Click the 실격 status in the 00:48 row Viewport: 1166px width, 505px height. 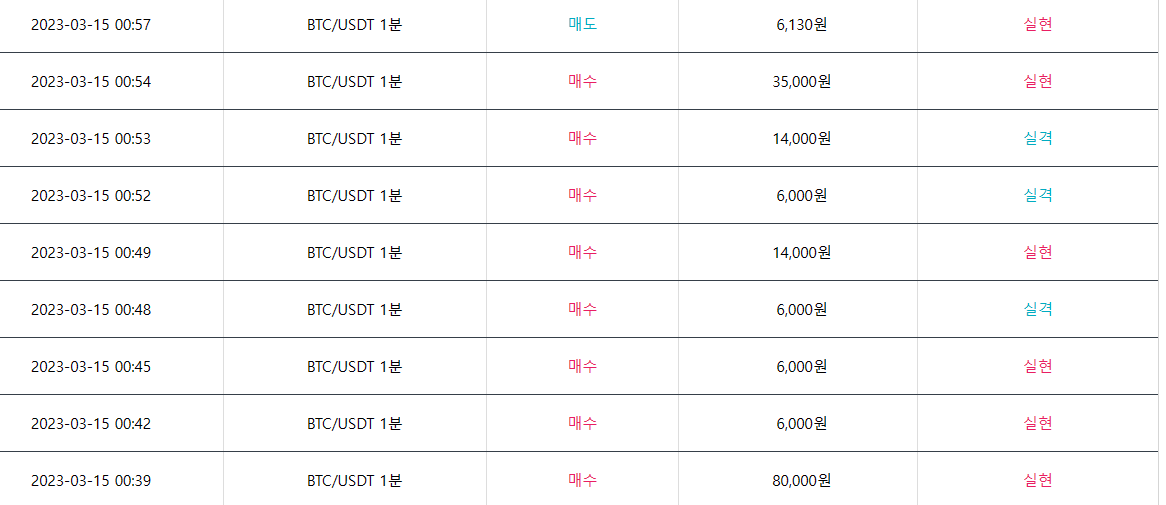click(1038, 309)
